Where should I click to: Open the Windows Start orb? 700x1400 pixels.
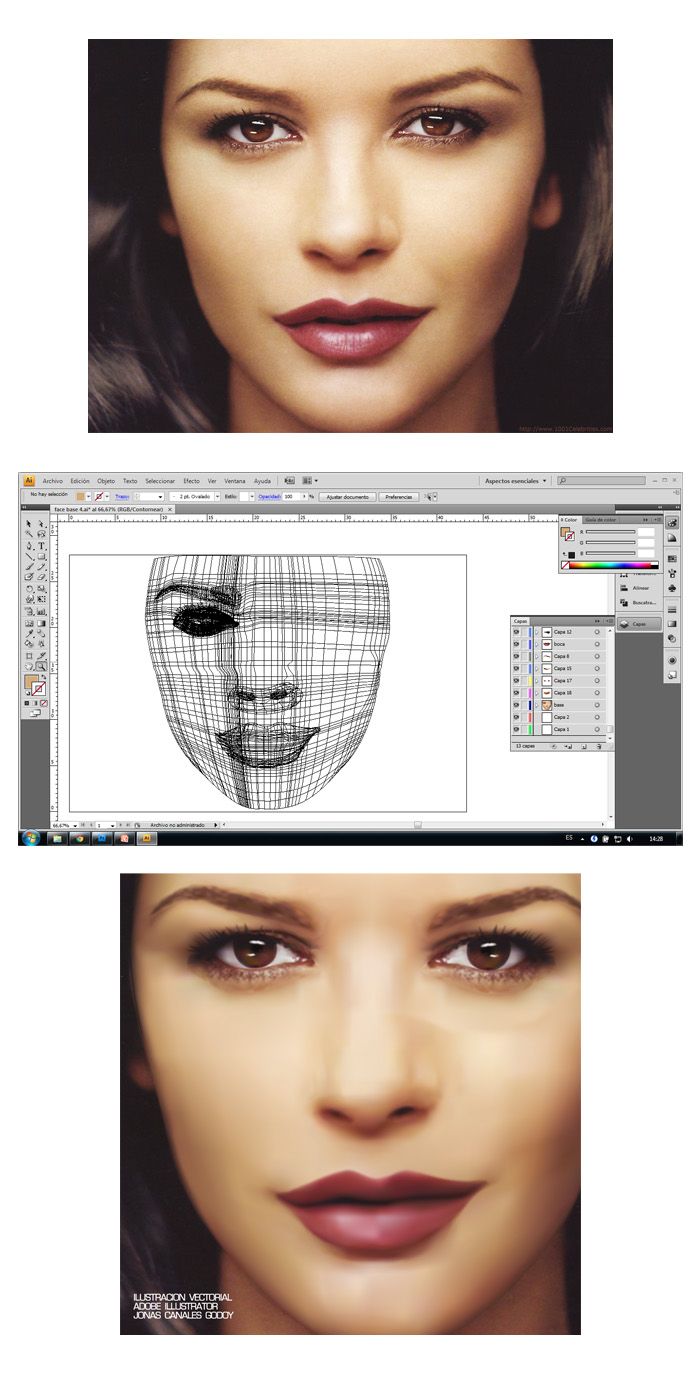pos(30,837)
